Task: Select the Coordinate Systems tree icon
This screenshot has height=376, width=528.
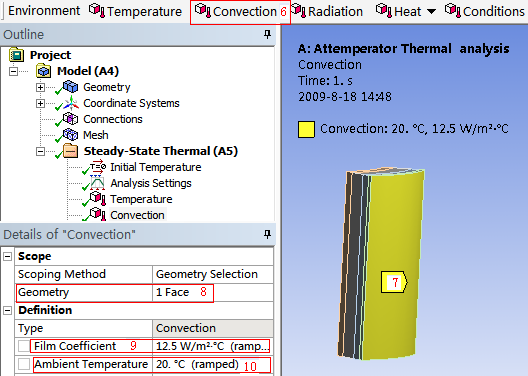Action: point(71,103)
